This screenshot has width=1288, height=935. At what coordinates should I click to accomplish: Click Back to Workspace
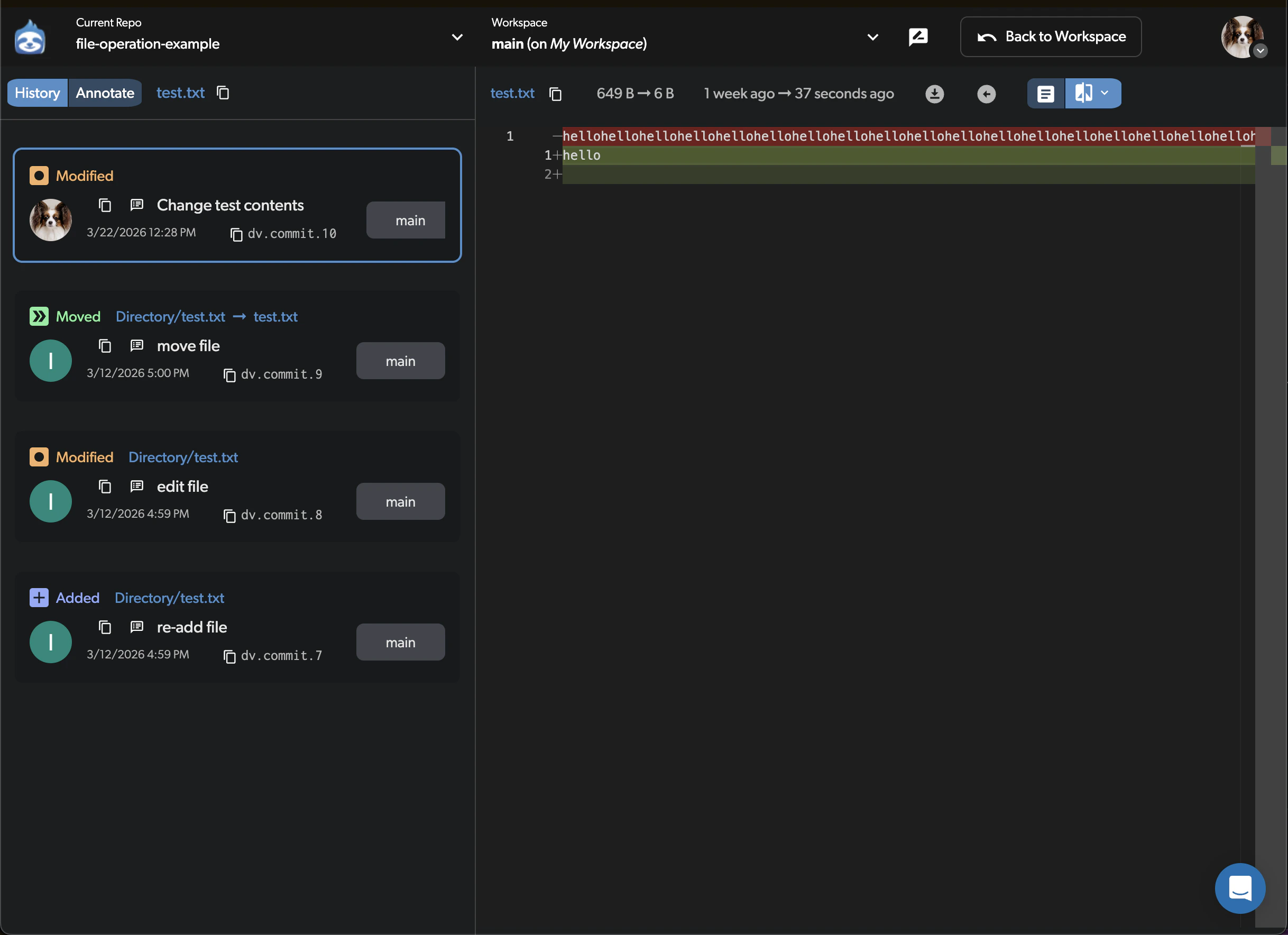click(x=1051, y=36)
